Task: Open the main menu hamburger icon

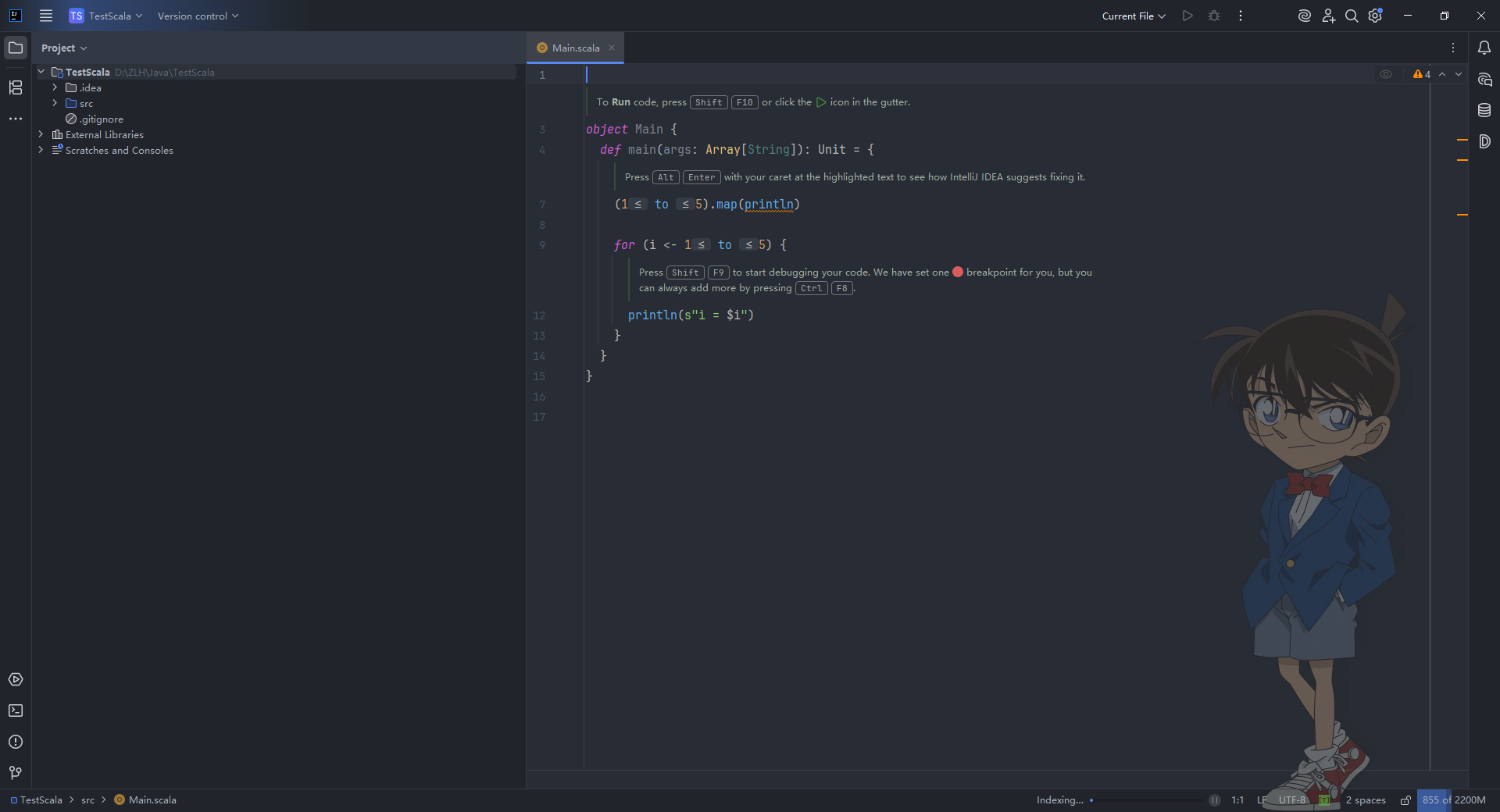Action: click(46, 16)
